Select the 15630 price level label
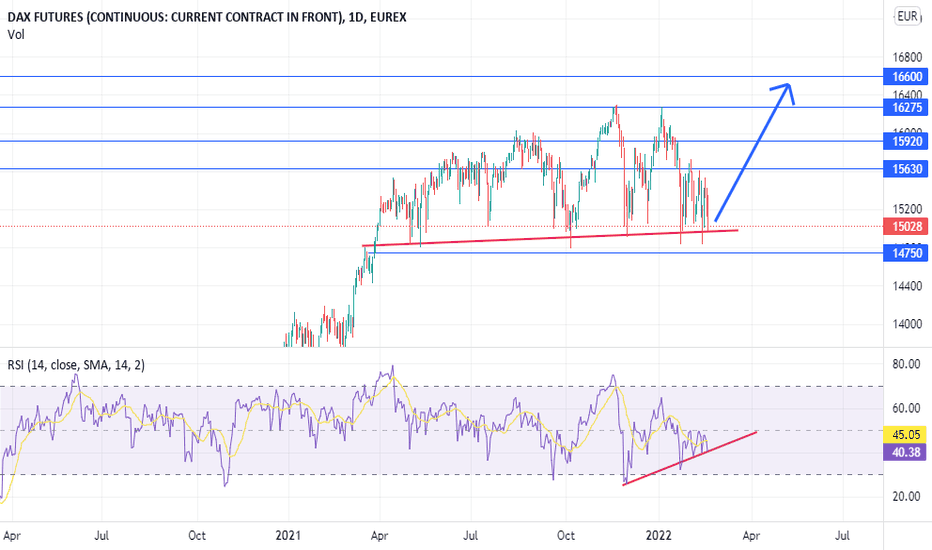Screen dimensions: 932x550 click(906, 169)
